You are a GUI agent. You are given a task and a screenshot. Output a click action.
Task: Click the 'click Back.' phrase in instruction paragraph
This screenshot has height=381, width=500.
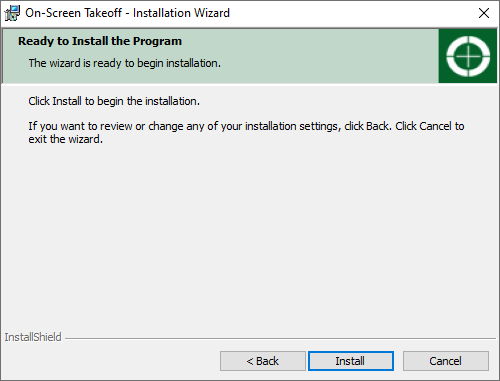coord(368,126)
